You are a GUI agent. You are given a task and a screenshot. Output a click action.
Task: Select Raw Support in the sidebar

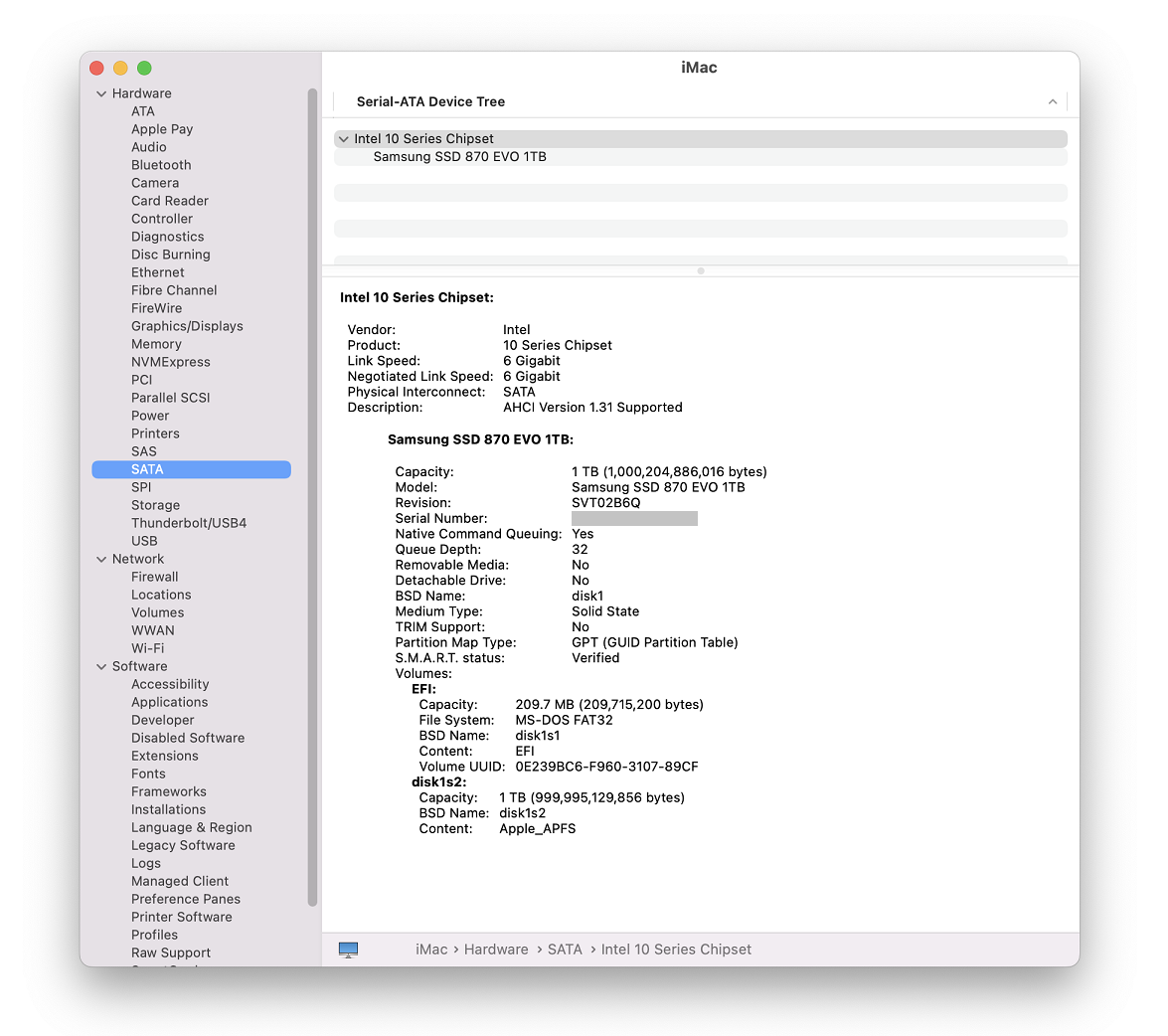tap(171, 952)
